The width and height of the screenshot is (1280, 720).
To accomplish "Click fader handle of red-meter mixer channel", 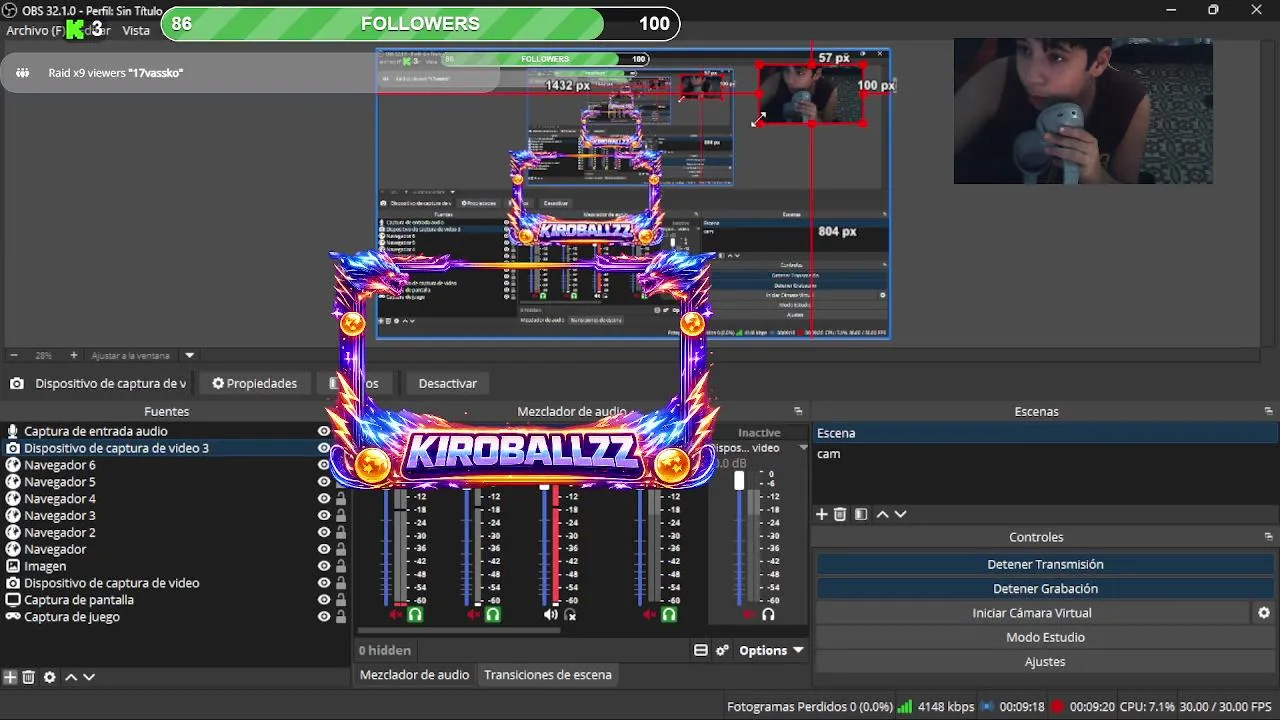I will tap(545, 487).
